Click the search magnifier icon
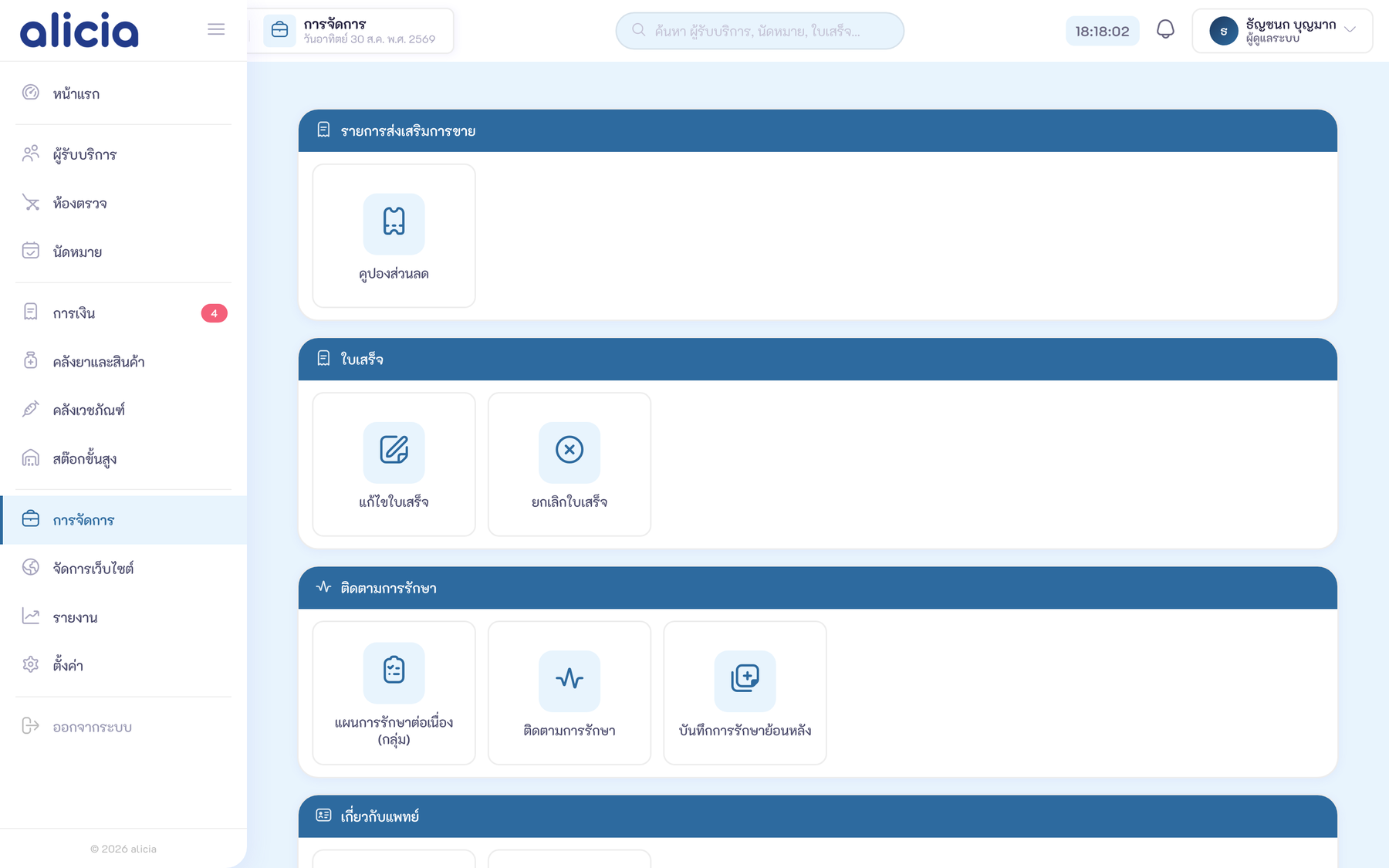This screenshot has height=868, width=1389. pos(638,30)
